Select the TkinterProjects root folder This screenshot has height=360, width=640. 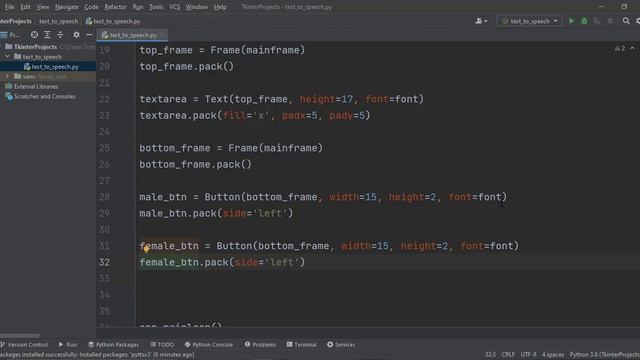pos(35,47)
